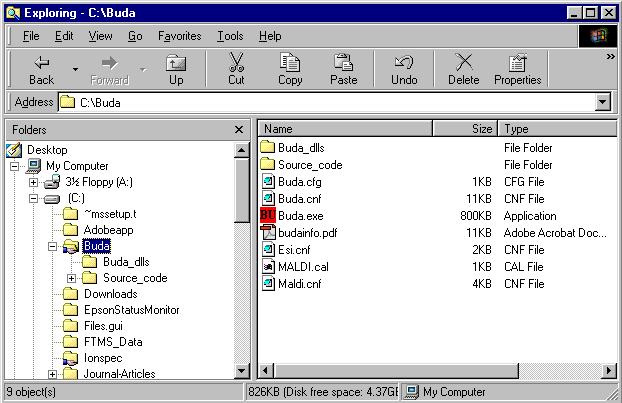
Task: Go Up one folder level
Action: [176, 70]
